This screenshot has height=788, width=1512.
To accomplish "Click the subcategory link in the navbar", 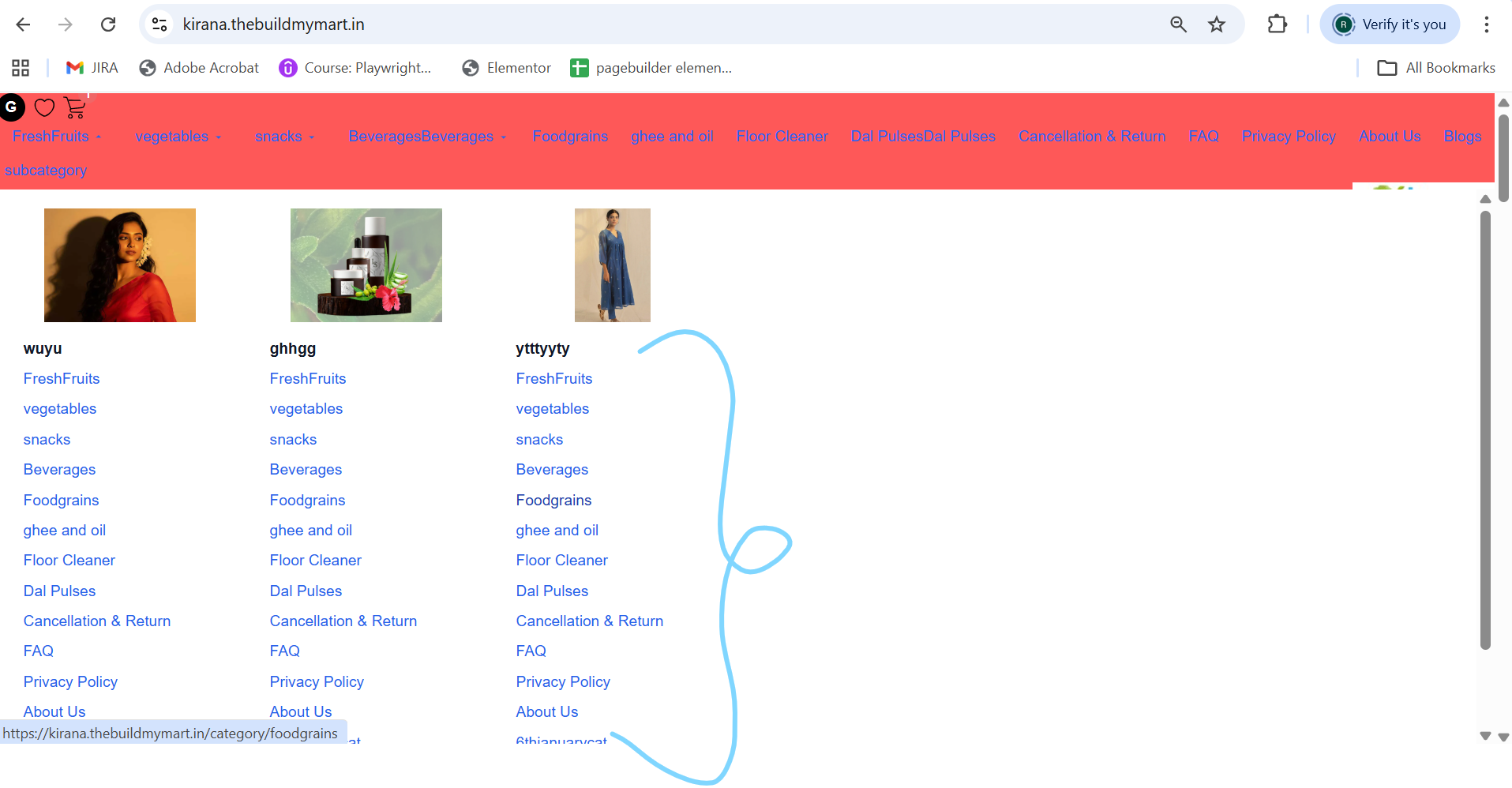I will 46,171.
